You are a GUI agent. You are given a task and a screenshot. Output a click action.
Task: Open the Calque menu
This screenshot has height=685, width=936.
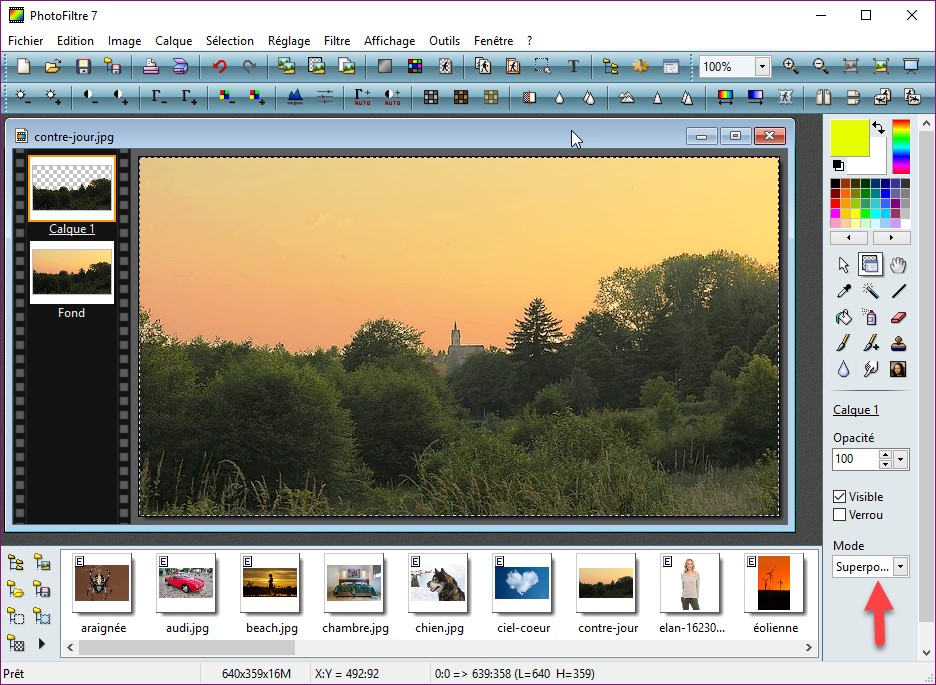[x=173, y=41]
